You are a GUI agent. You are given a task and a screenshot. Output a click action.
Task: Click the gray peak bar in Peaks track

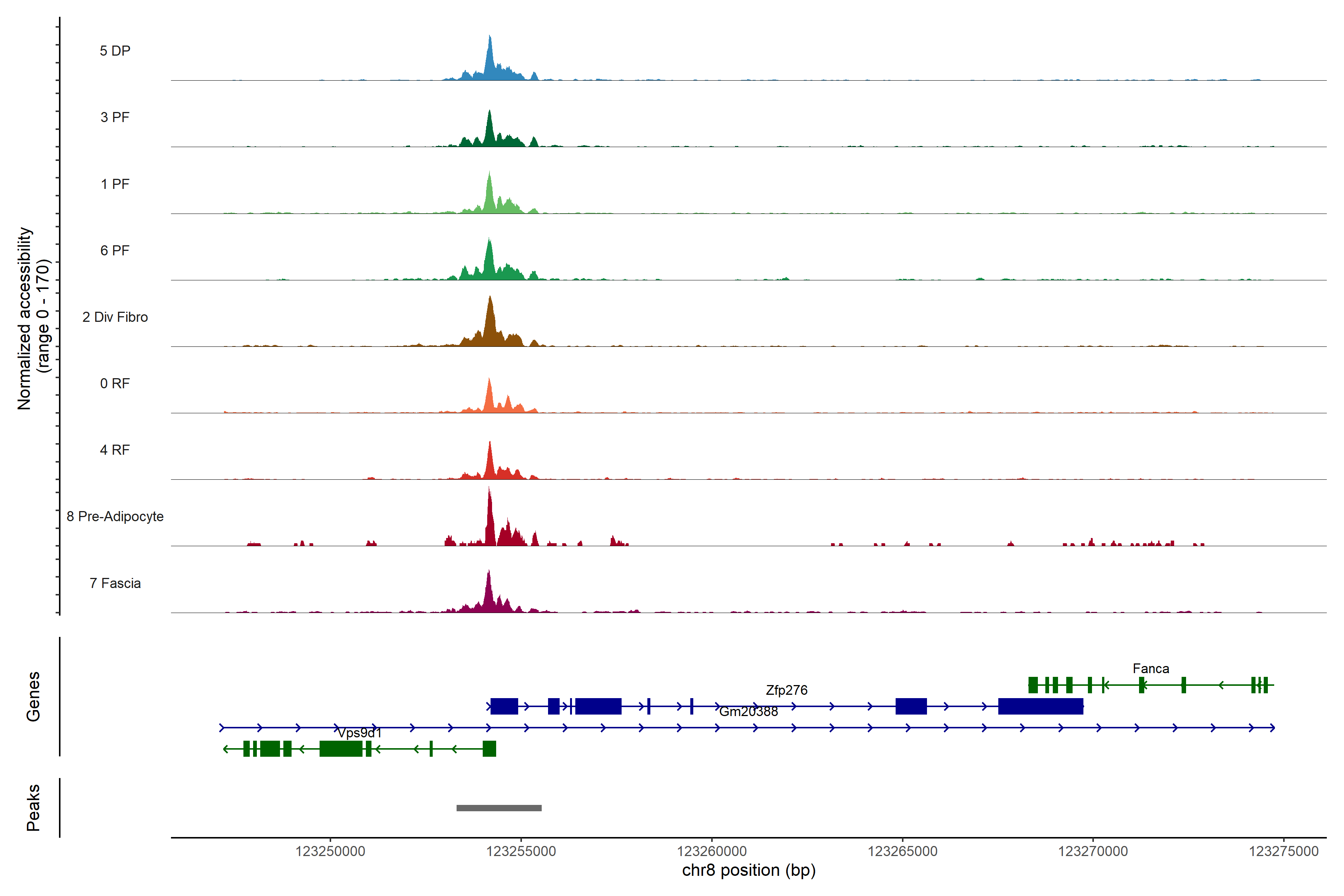(499, 808)
